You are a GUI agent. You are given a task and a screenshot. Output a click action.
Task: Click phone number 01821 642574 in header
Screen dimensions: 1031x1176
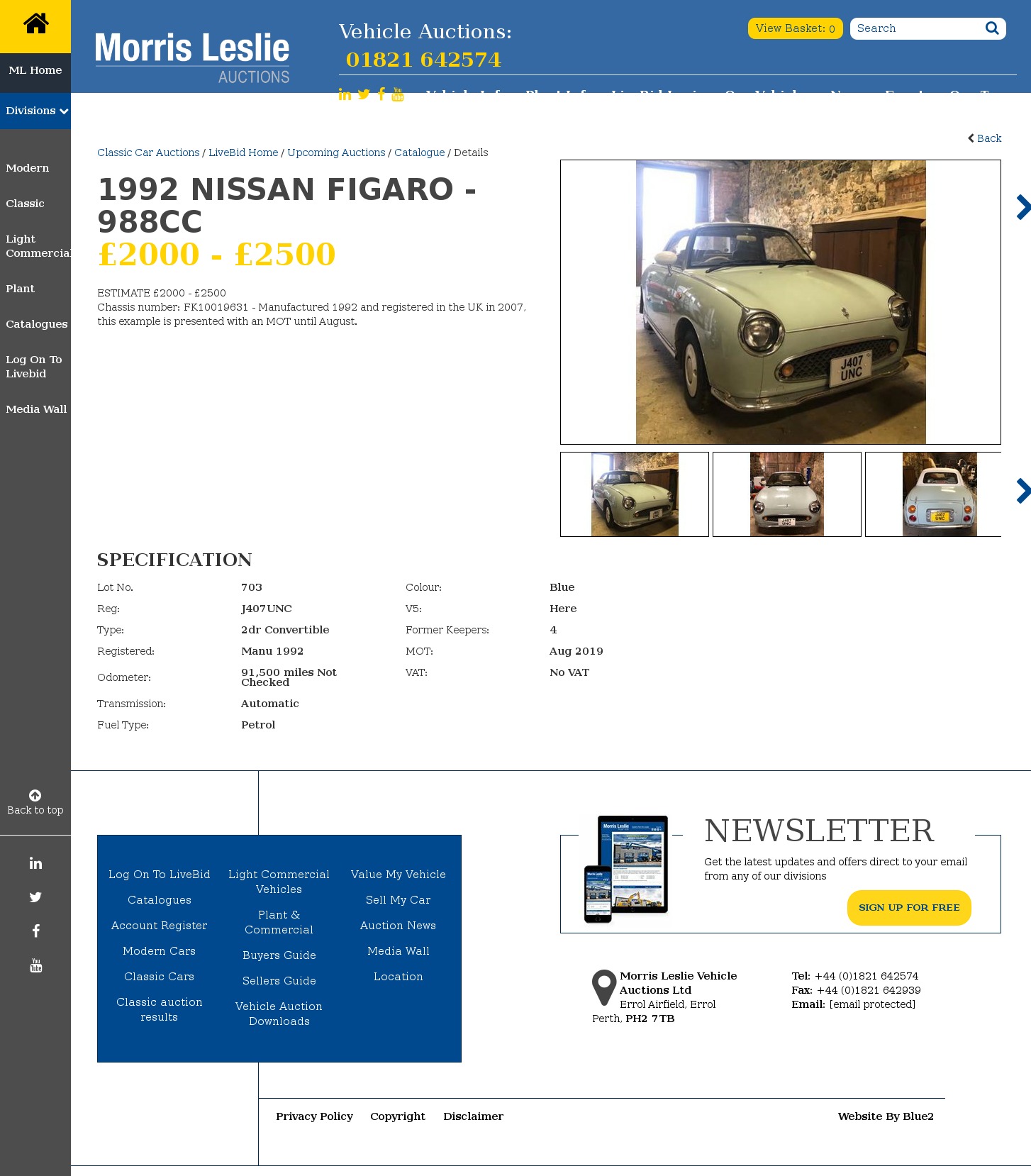coord(423,60)
